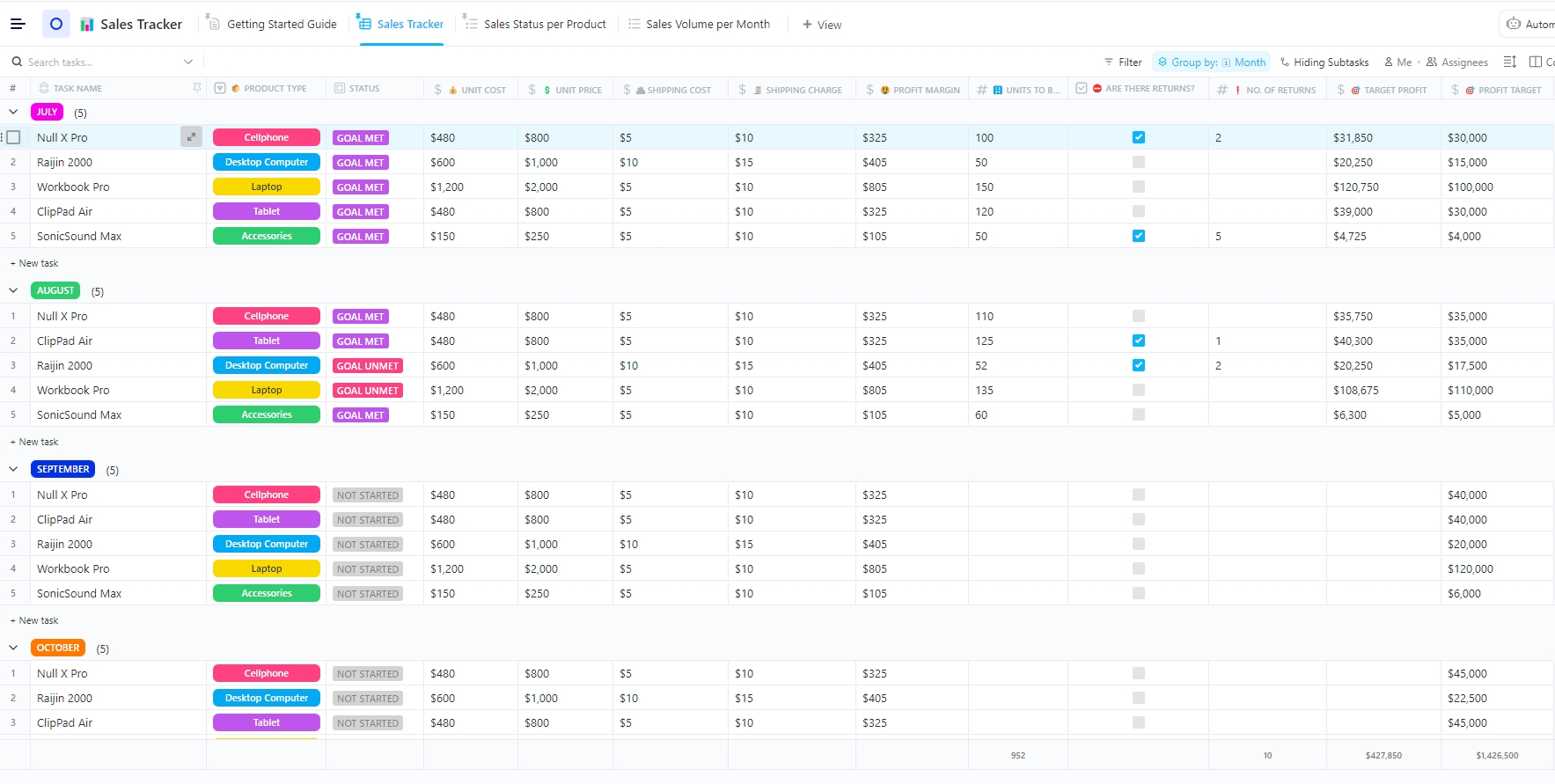The width and height of the screenshot is (1555, 784).
Task: Click the search magnifier icon
Action: (x=17, y=62)
